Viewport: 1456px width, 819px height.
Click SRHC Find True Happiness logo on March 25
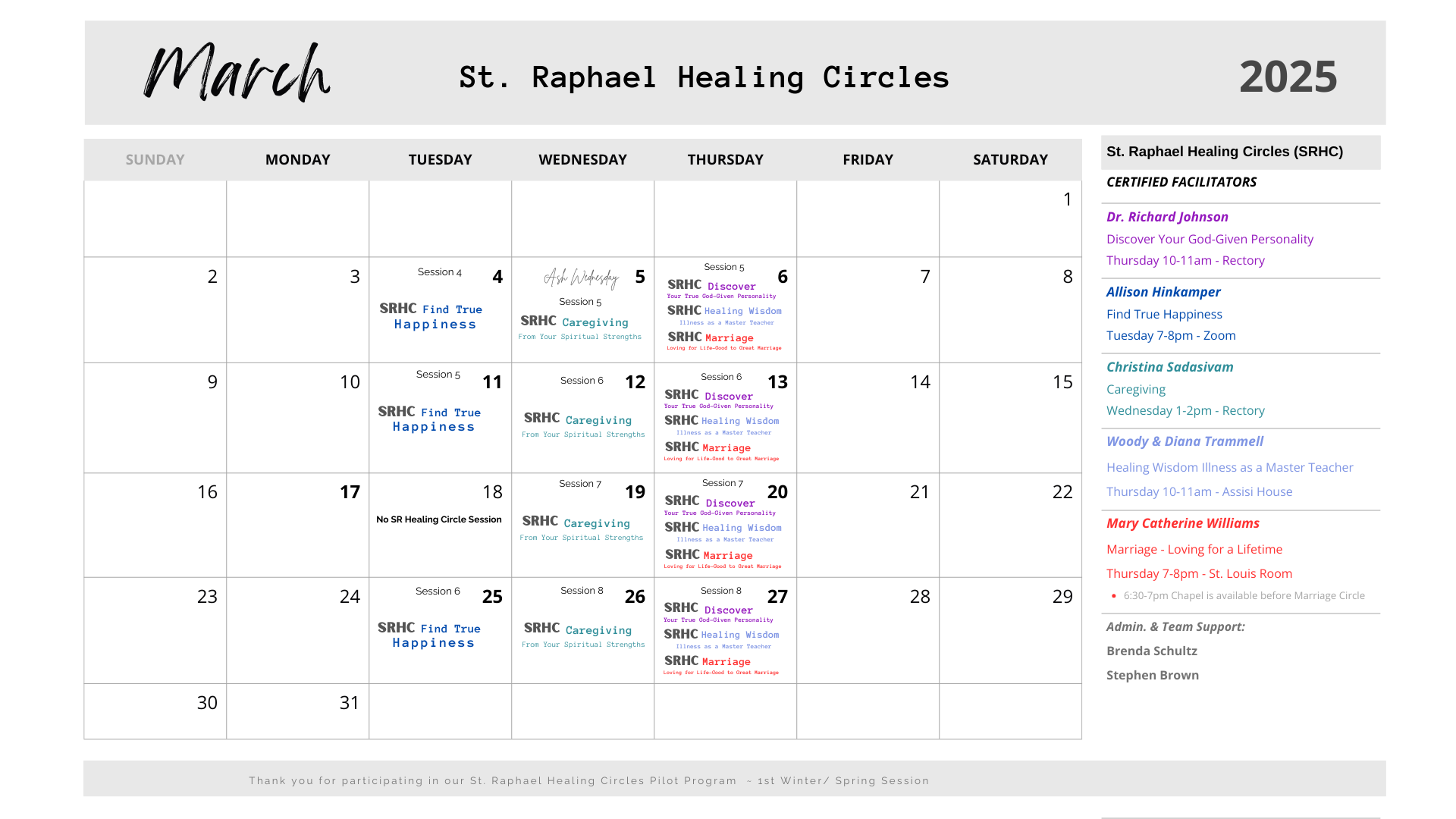pyautogui.click(x=430, y=635)
